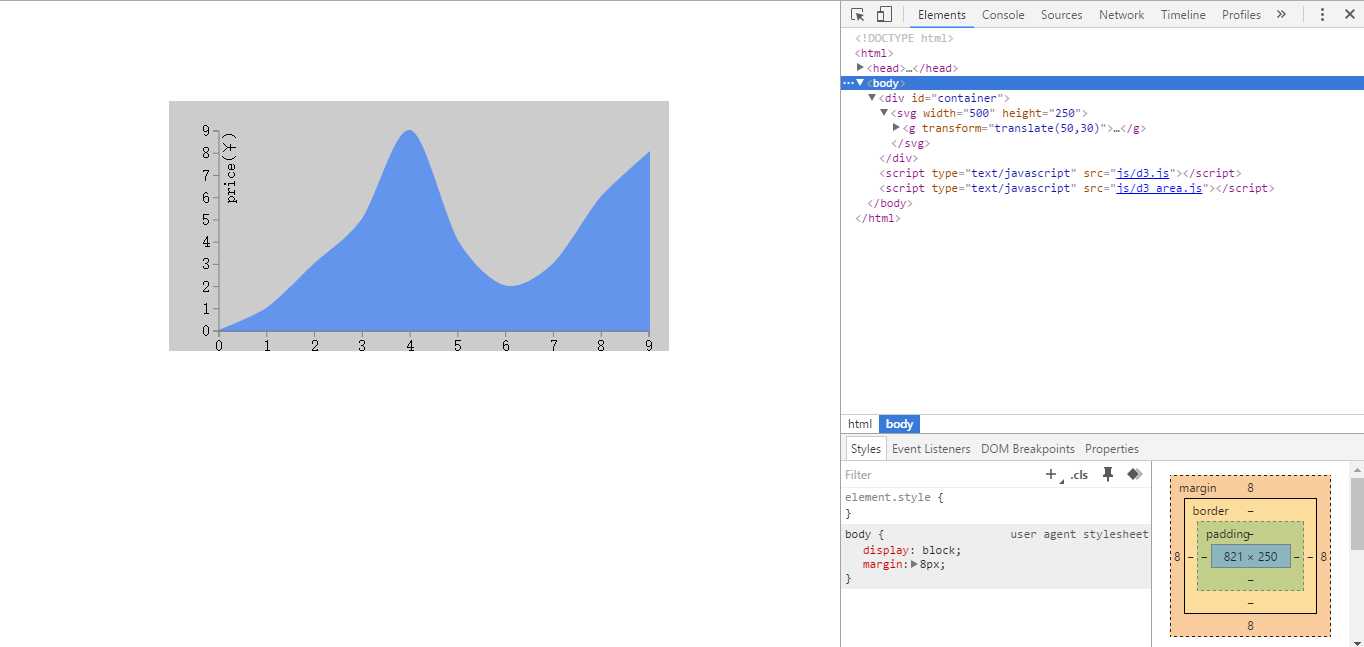Open the Profiles tab
Image resolution: width=1364 pixels, height=647 pixels.
(x=1241, y=14)
